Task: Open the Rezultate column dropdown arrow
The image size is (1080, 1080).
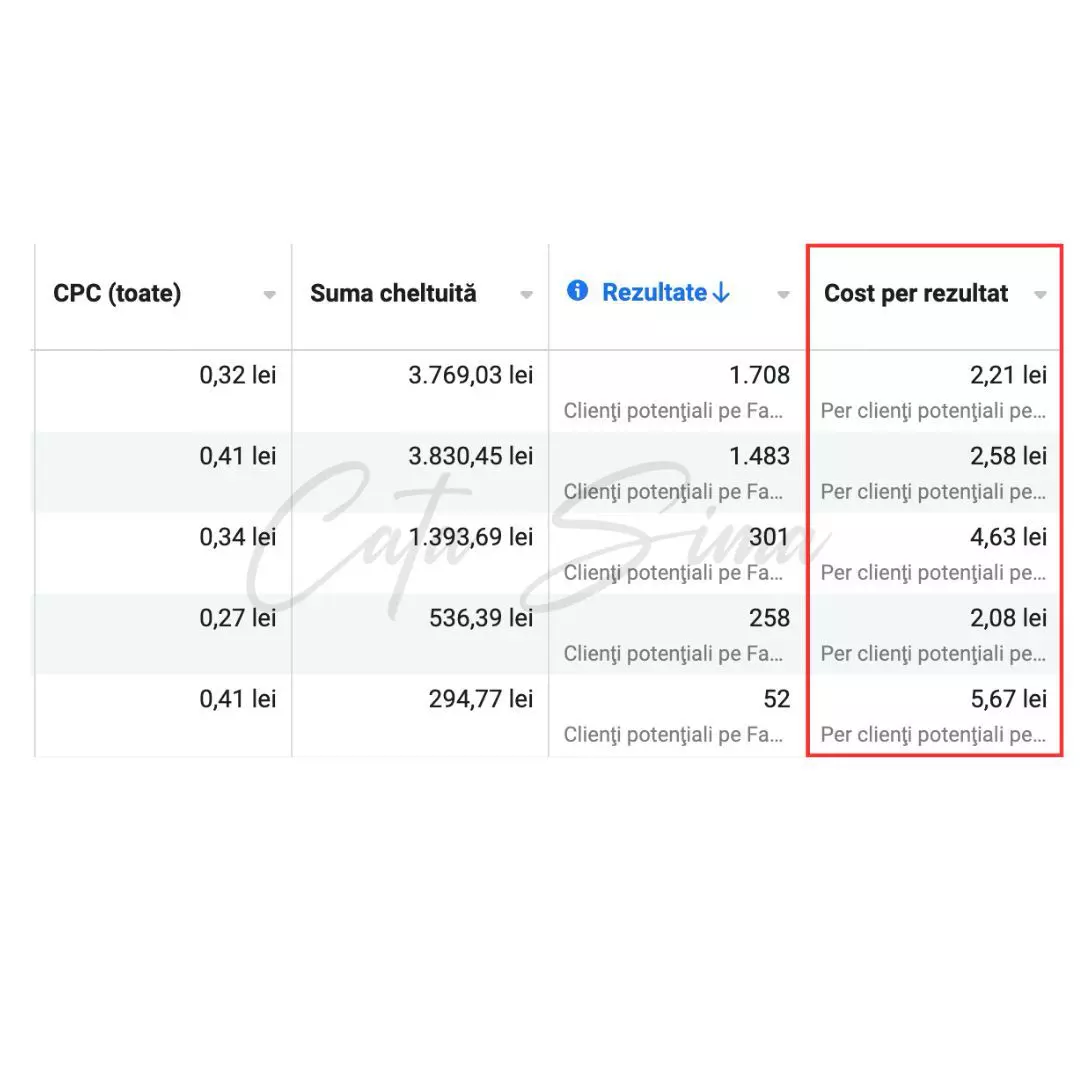Action: point(783,295)
